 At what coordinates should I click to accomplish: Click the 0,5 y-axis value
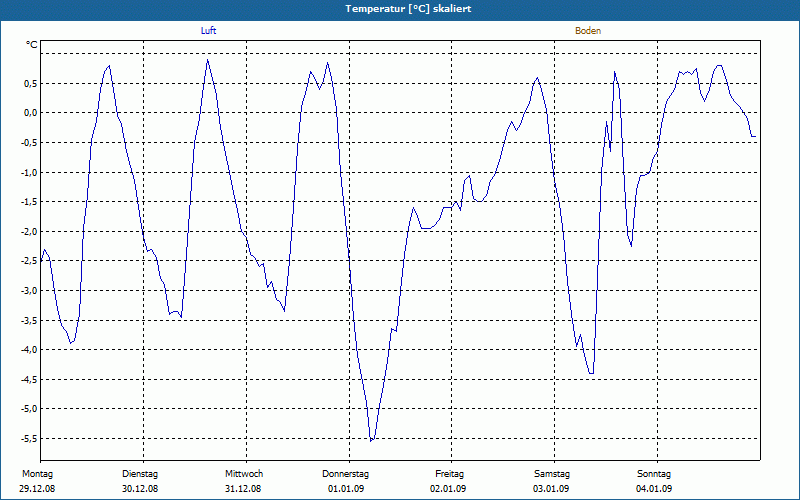(x=29, y=84)
